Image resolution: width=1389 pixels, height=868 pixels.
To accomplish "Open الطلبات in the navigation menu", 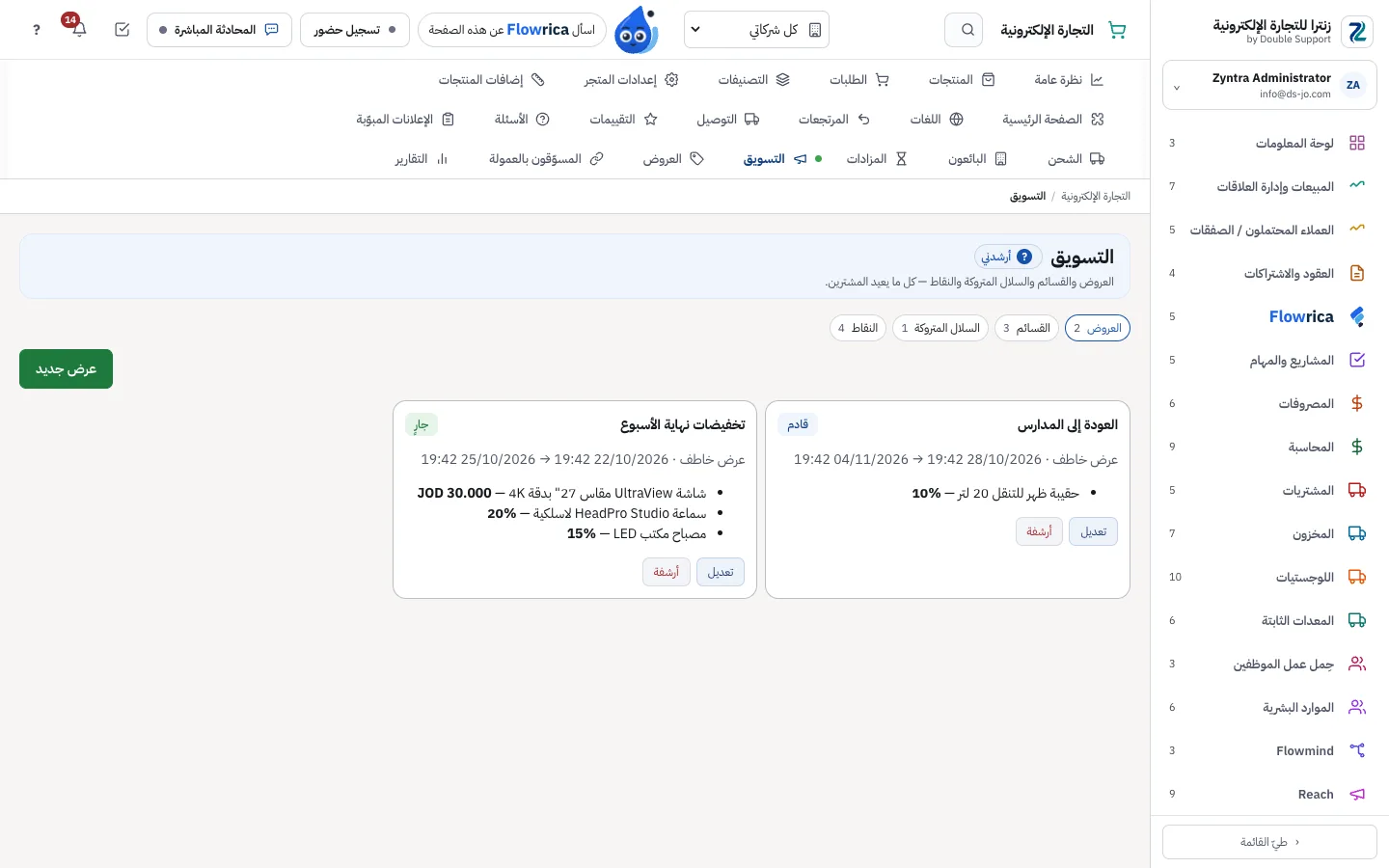I will pyautogui.click(x=859, y=79).
